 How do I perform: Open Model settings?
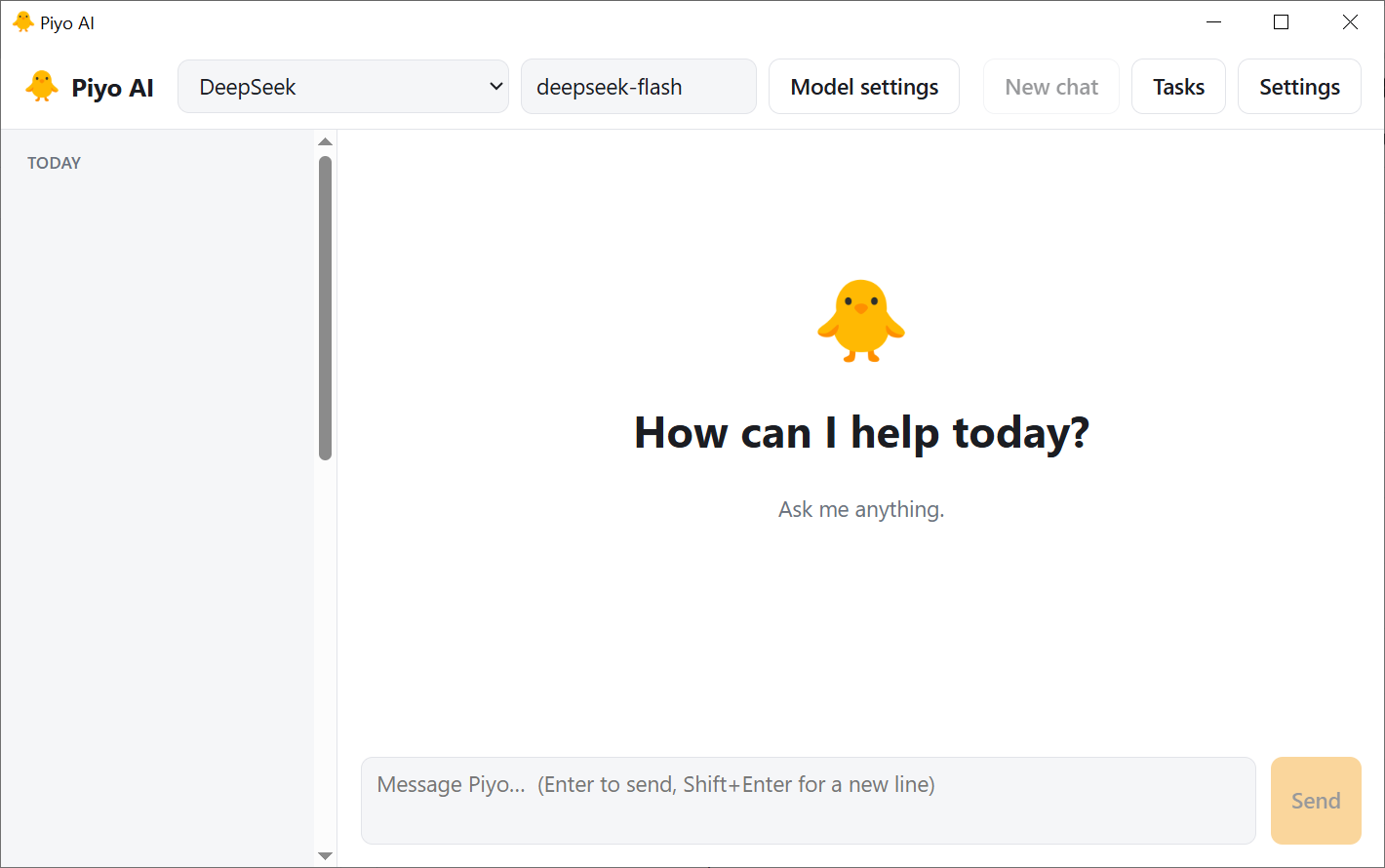pos(864,87)
